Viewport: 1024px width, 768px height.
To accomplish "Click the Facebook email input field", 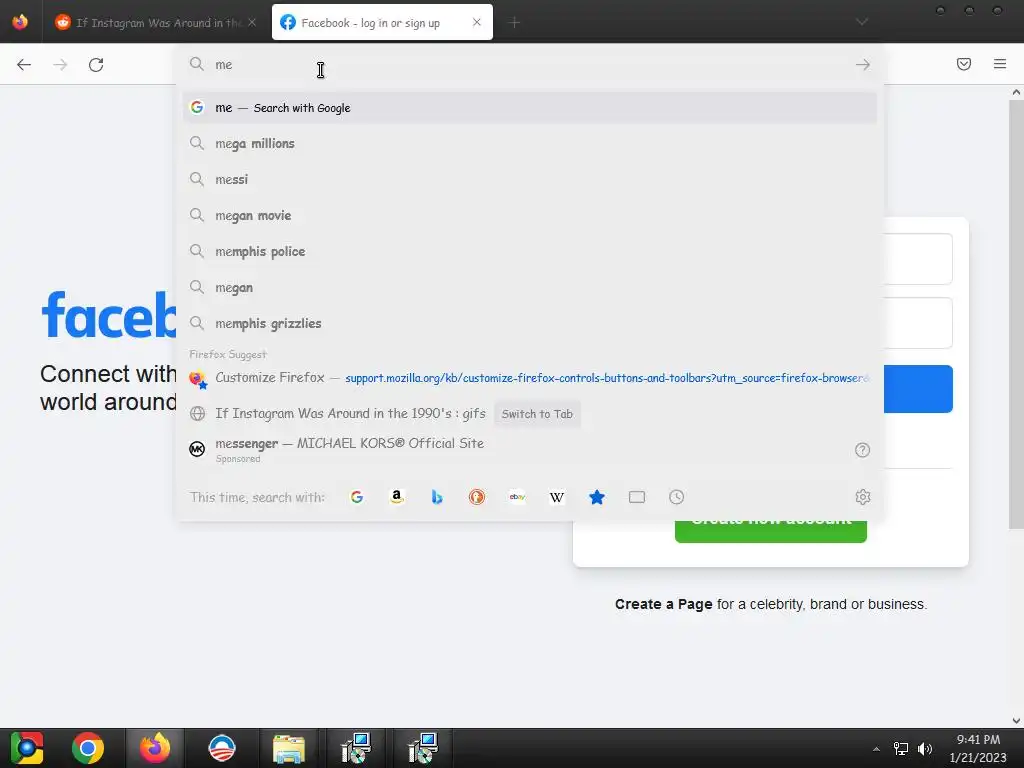I will point(918,259).
